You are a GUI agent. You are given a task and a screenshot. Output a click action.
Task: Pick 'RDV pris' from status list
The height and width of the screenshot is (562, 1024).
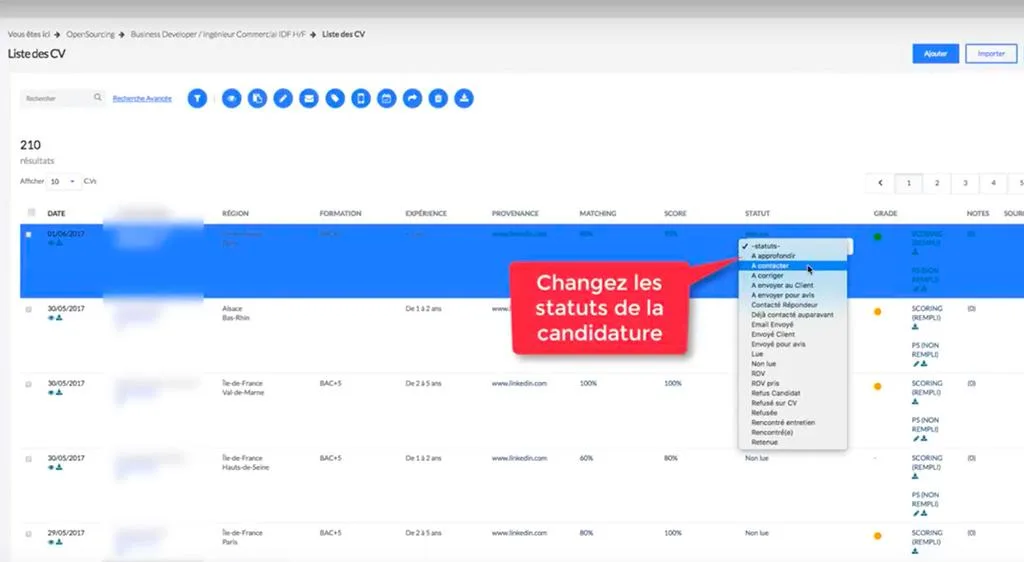793,383
